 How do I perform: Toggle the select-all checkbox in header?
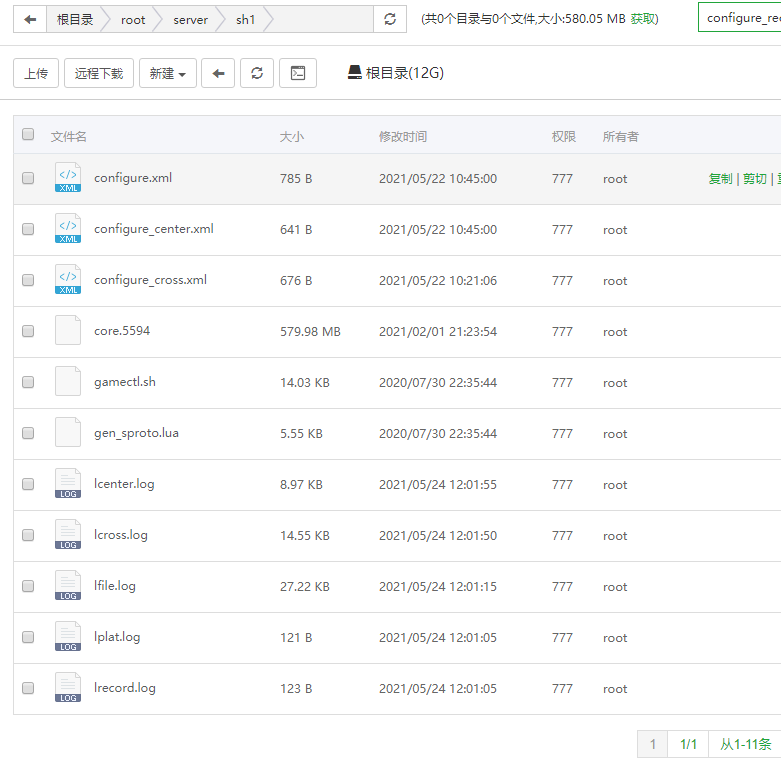28,135
